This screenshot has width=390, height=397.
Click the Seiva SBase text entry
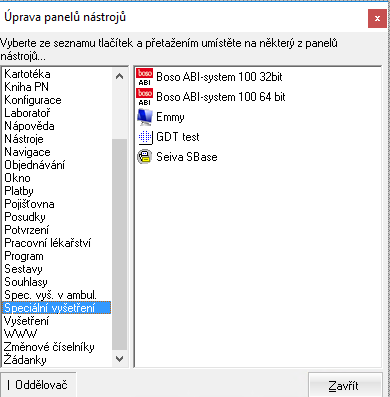187,157
